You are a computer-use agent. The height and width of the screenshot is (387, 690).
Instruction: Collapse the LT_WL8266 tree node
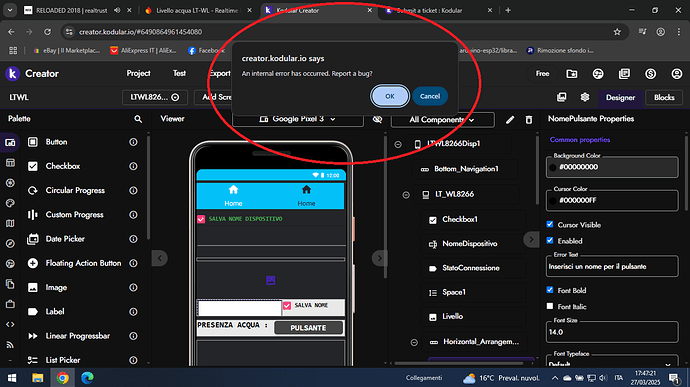coord(406,195)
